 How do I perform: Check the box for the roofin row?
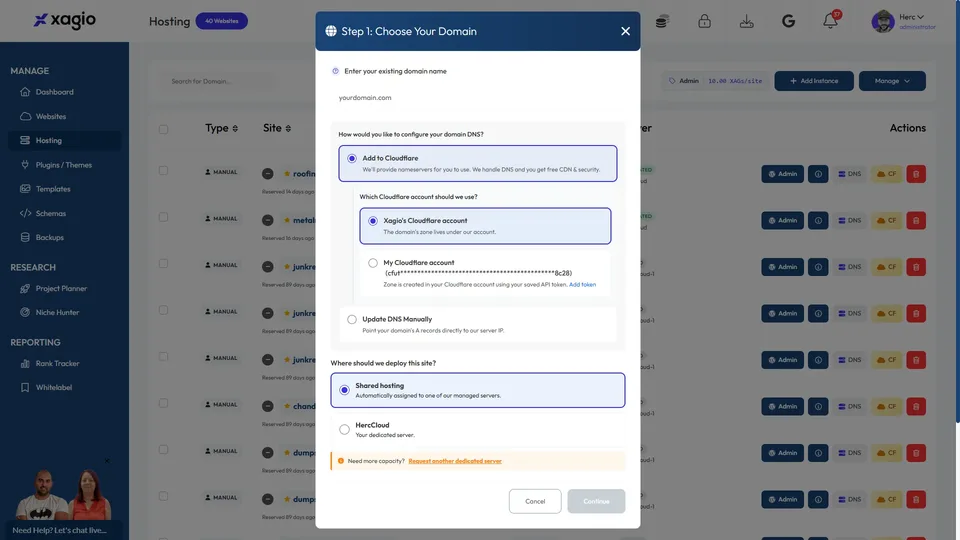pos(163,171)
